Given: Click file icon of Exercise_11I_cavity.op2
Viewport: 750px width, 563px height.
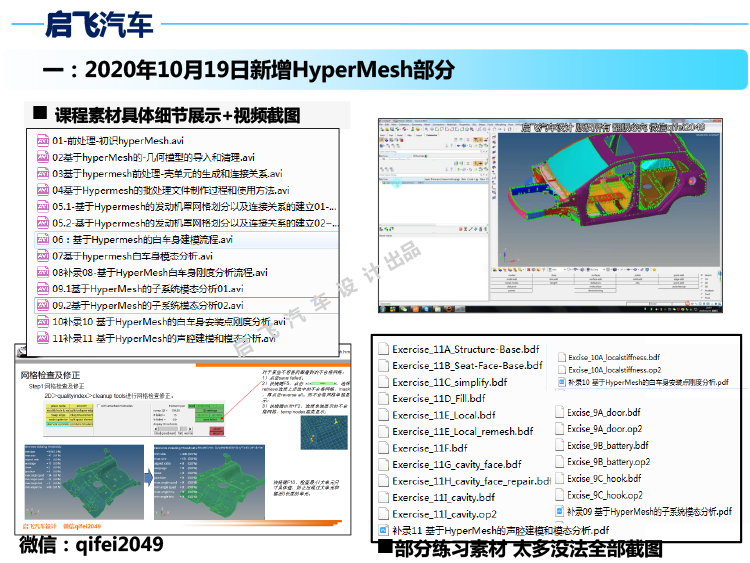Looking at the screenshot, I should coord(383,514).
